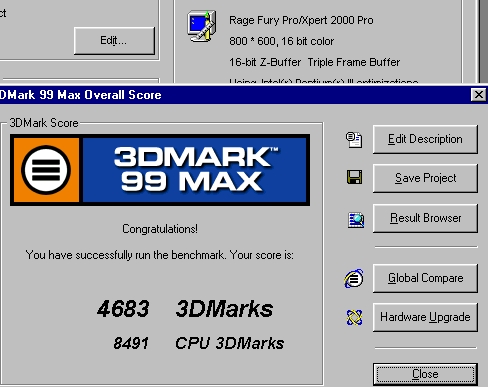This screenshot has width=488, height=387.
Task: Click the 4683 score value
Action: (x=123, y=309)
